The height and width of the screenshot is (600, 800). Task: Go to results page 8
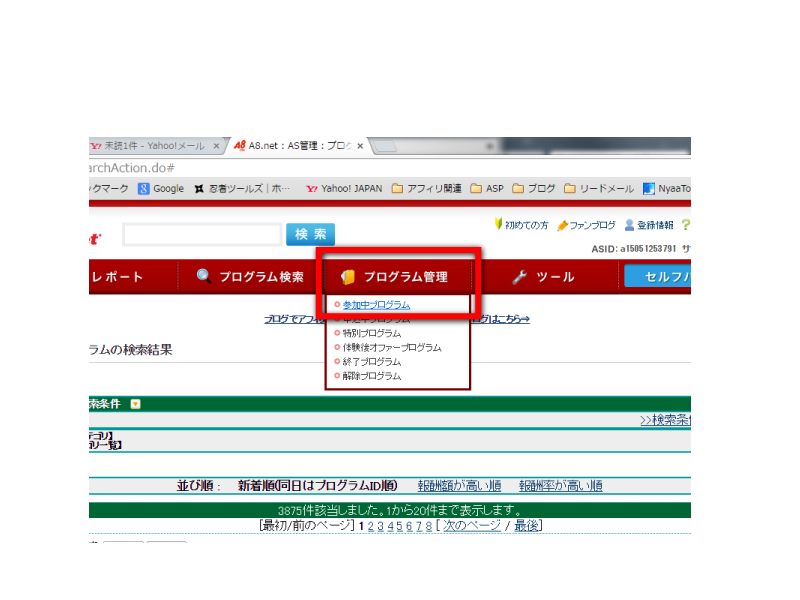(x=429, y=526)
